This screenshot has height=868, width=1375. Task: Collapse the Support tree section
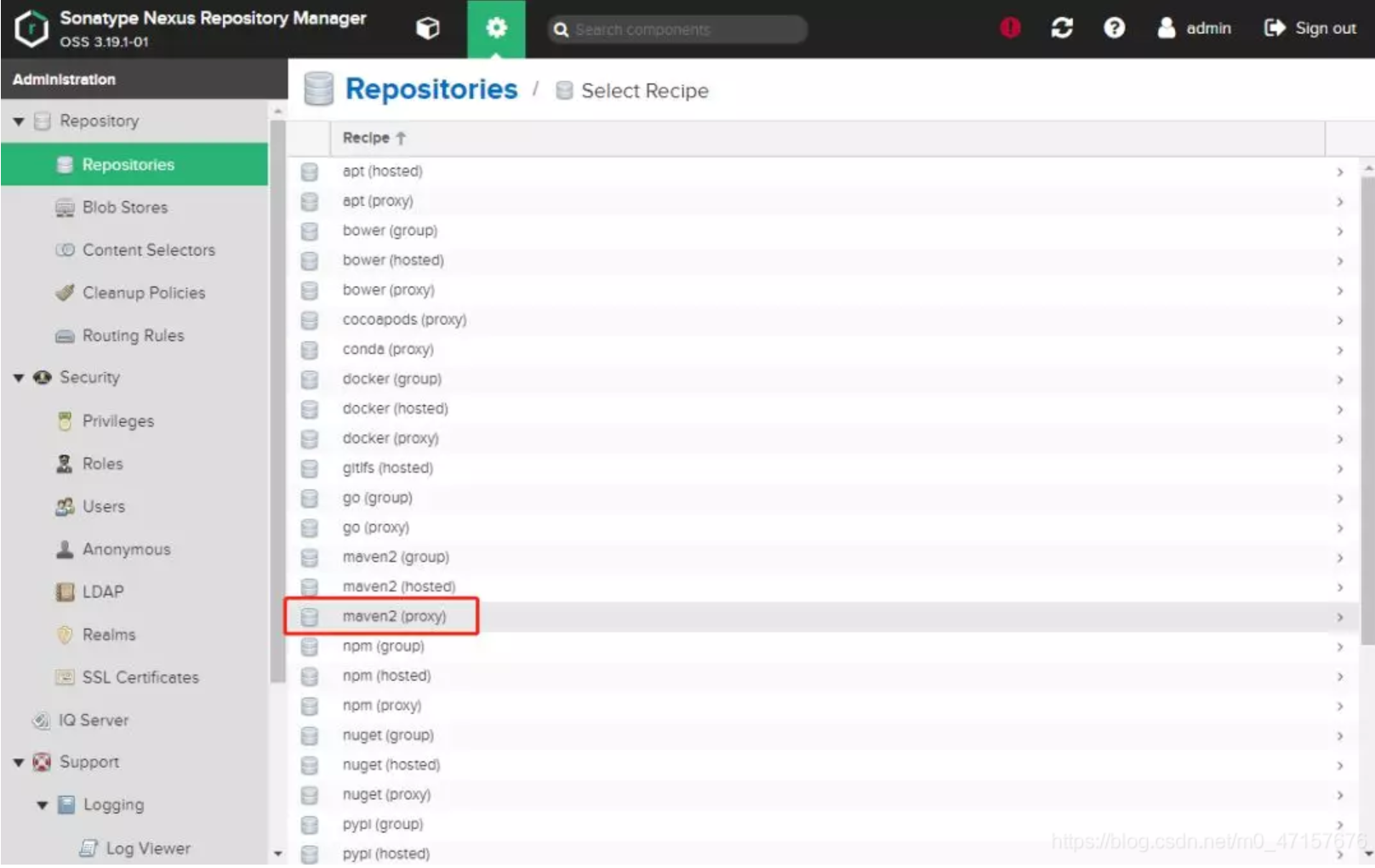pyautogui.click(x=19, y=762)
